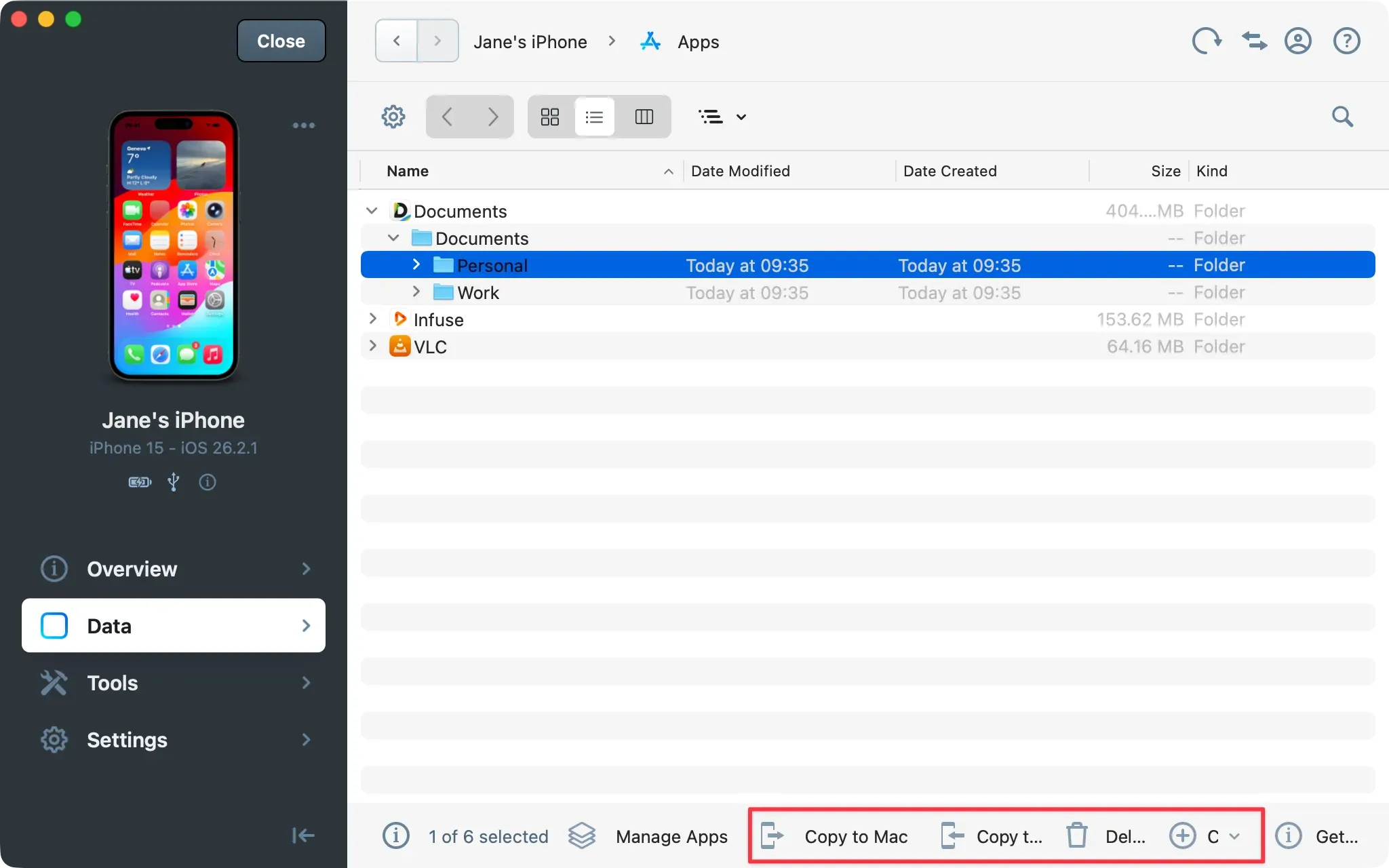Viewport: 1389px width, 868px height.
Task: Click the search magnifier icon
Action: click(x=1342, y=116)
